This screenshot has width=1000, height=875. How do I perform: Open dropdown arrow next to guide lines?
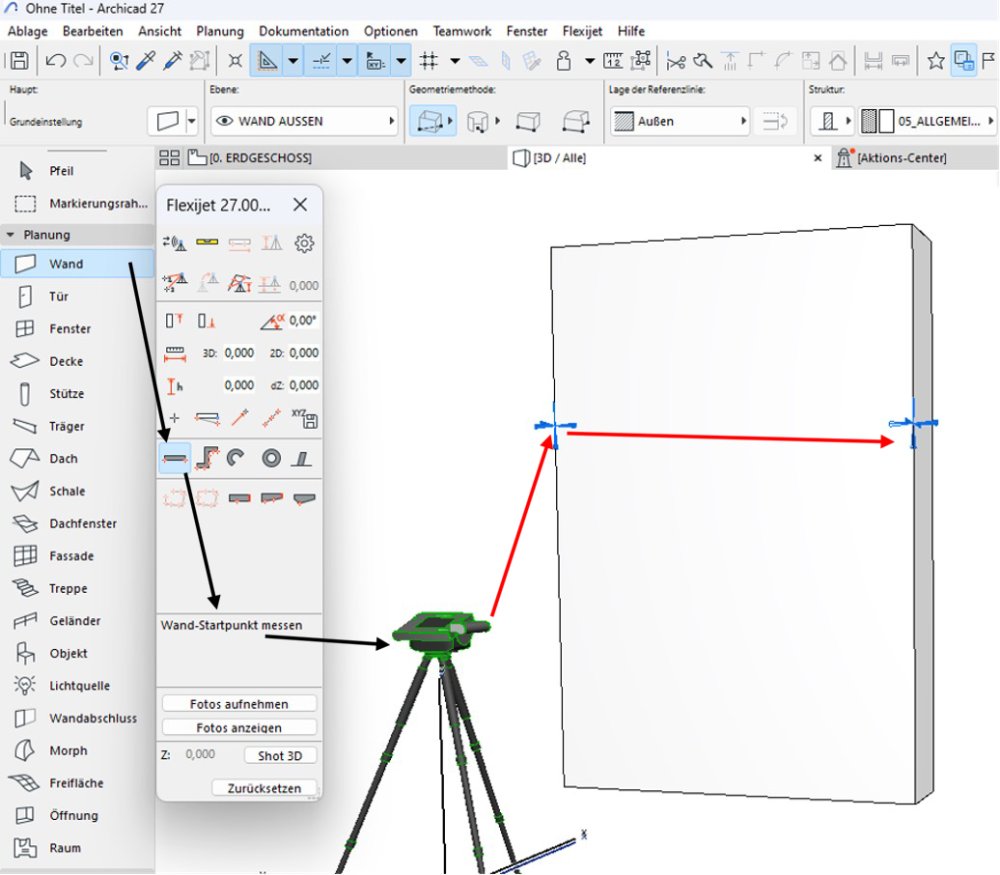pos(293,61)
